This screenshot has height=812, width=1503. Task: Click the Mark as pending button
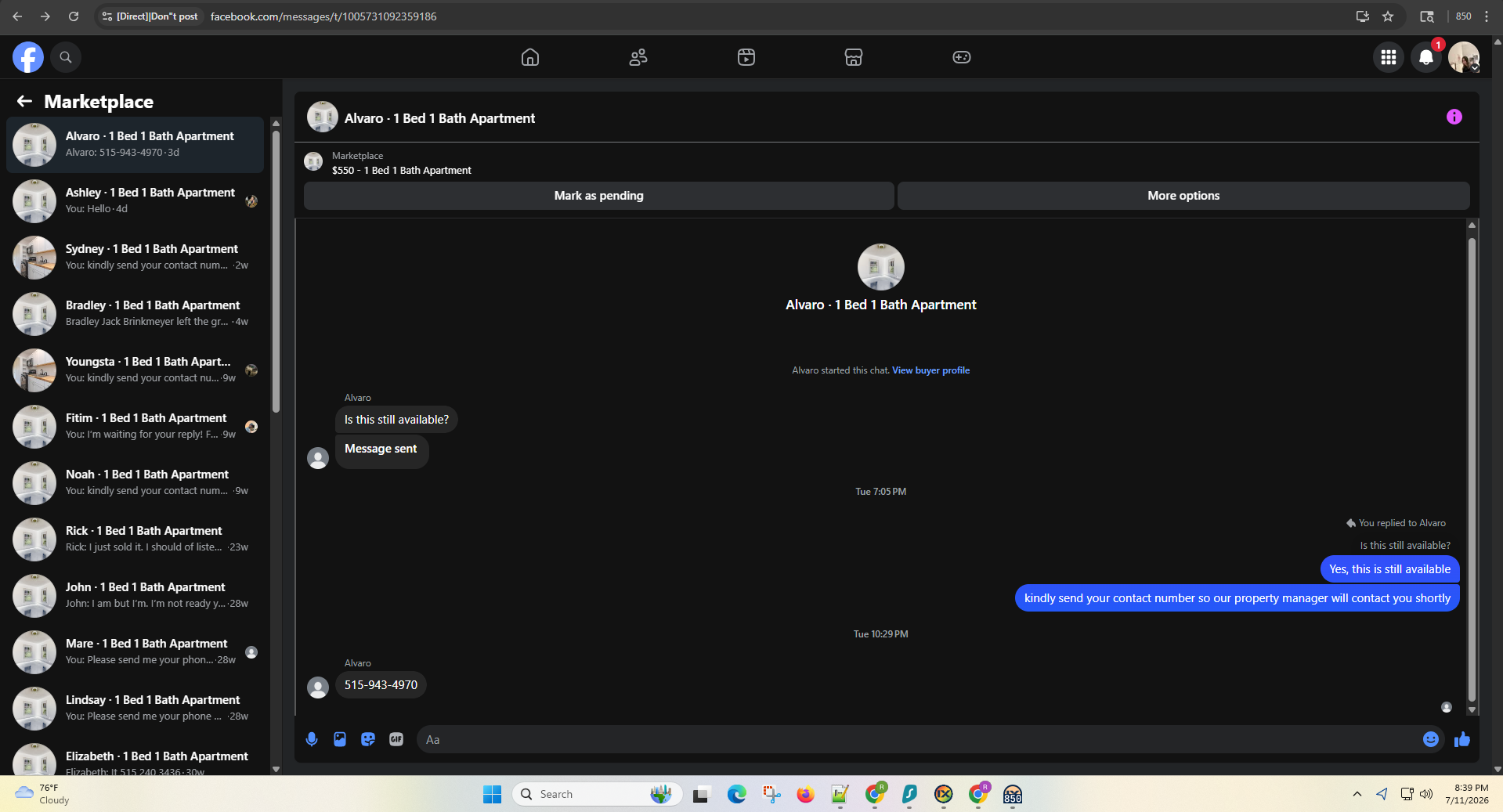(x=599, y=196)
